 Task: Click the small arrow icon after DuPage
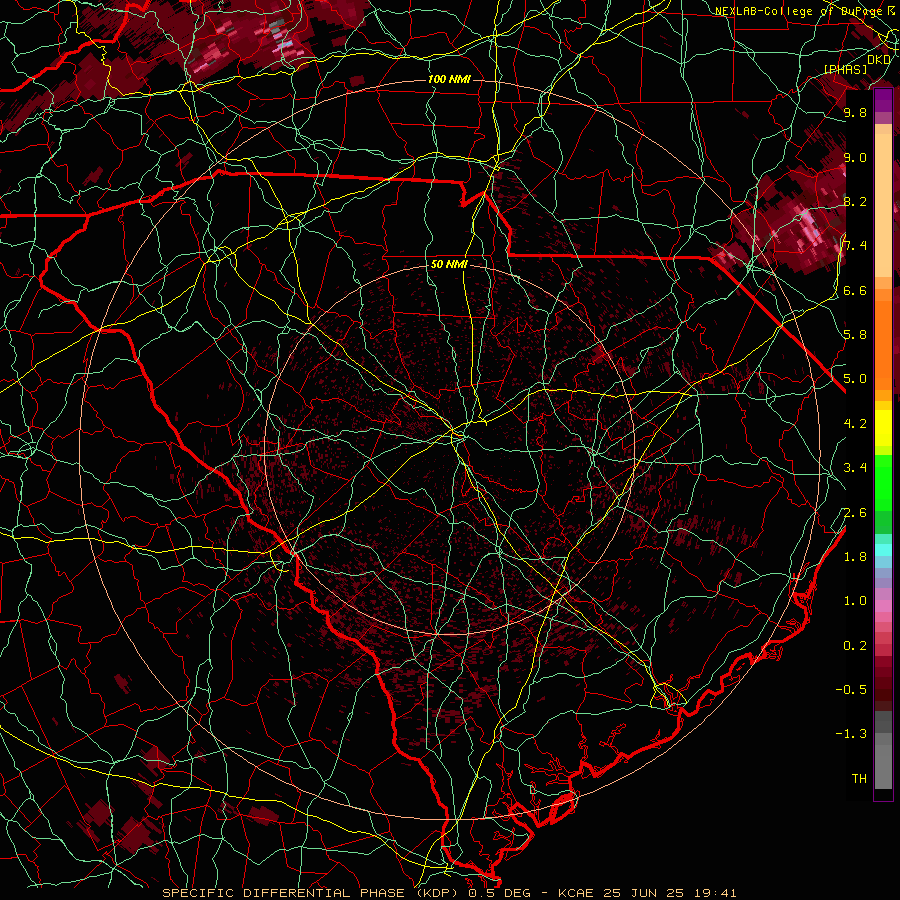coord(891,10)
